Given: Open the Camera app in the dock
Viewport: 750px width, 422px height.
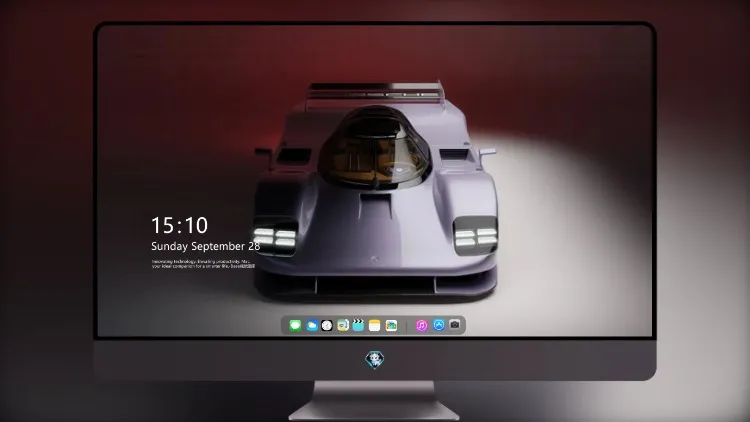Looking at the screenshot, I should [454, 325].
